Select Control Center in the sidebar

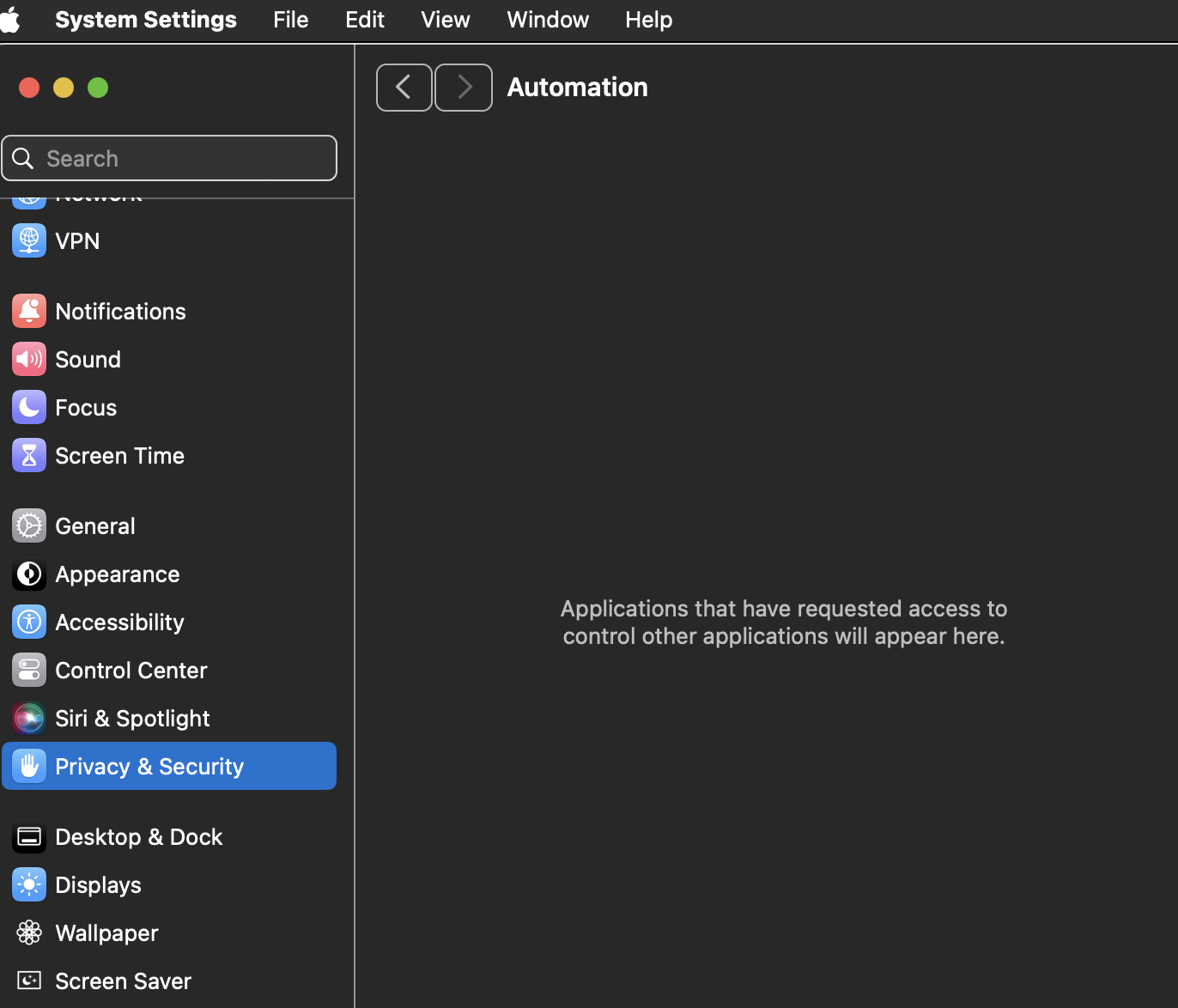coord(131,671)
